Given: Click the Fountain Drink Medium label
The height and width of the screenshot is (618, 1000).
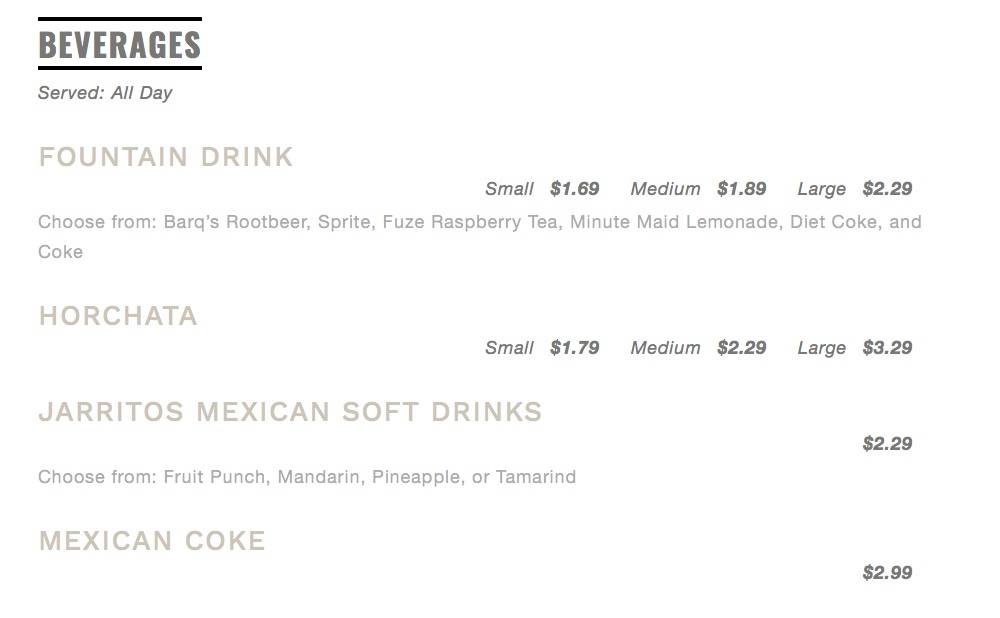Looking at the screenshot, I should pos(665,189).
